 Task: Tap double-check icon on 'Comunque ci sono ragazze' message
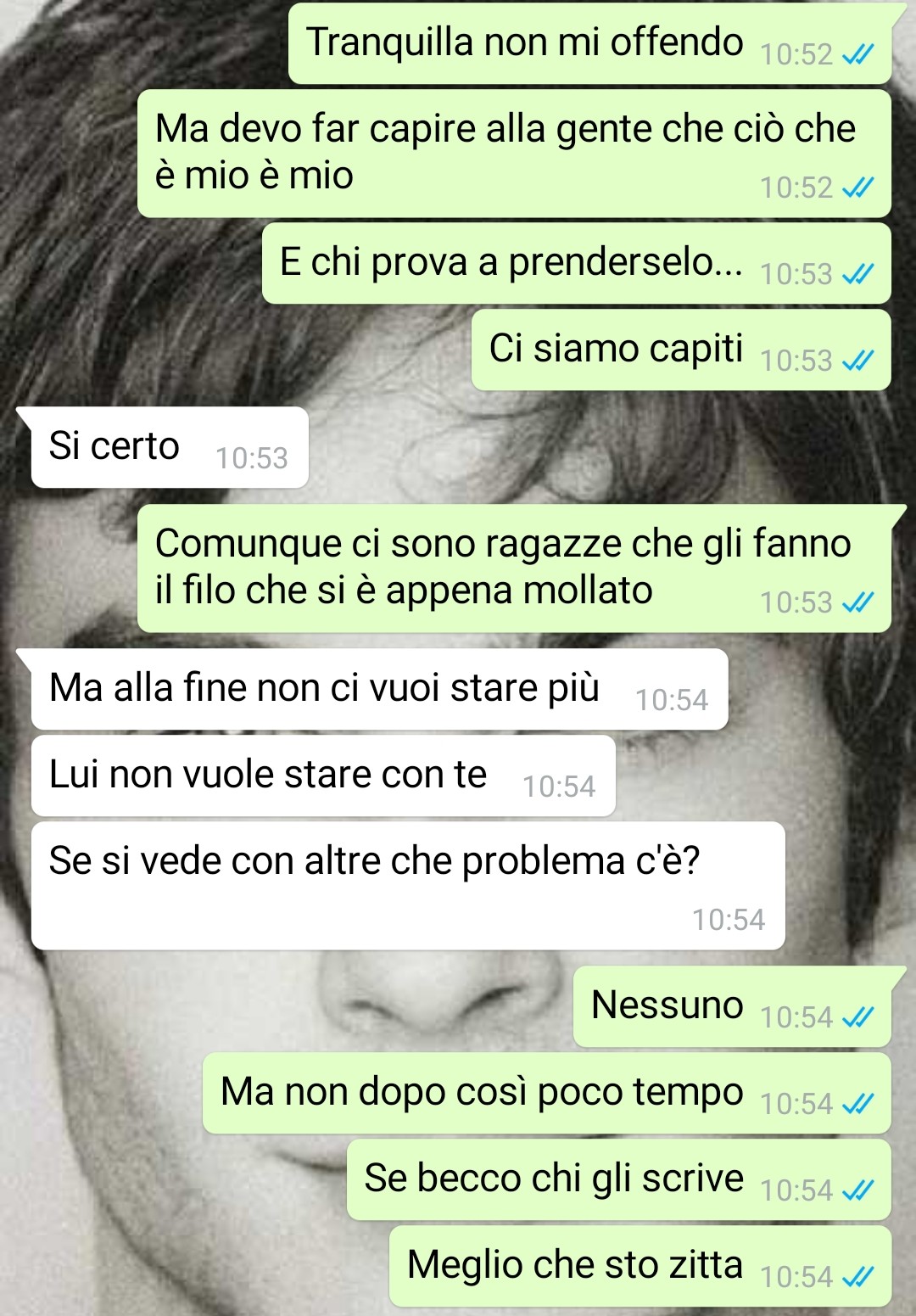point(857,602)
